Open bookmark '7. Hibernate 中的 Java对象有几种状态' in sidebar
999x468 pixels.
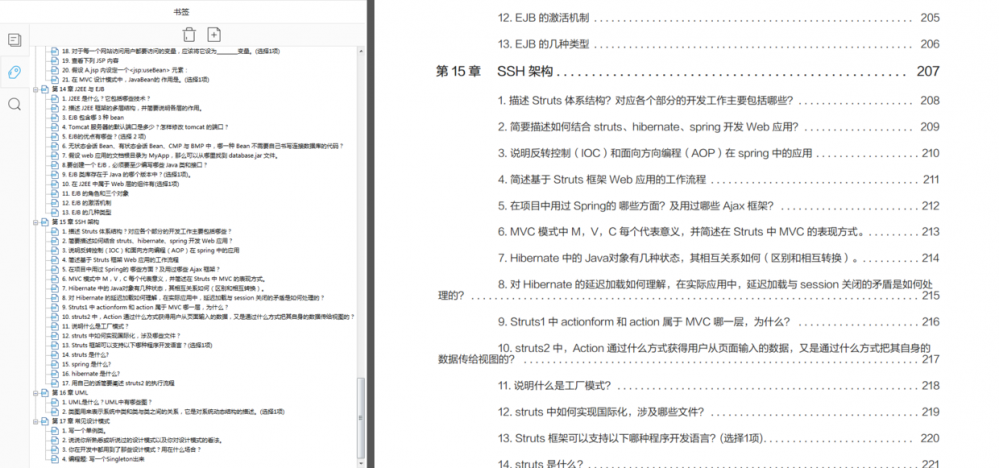(x=163, y=288)
